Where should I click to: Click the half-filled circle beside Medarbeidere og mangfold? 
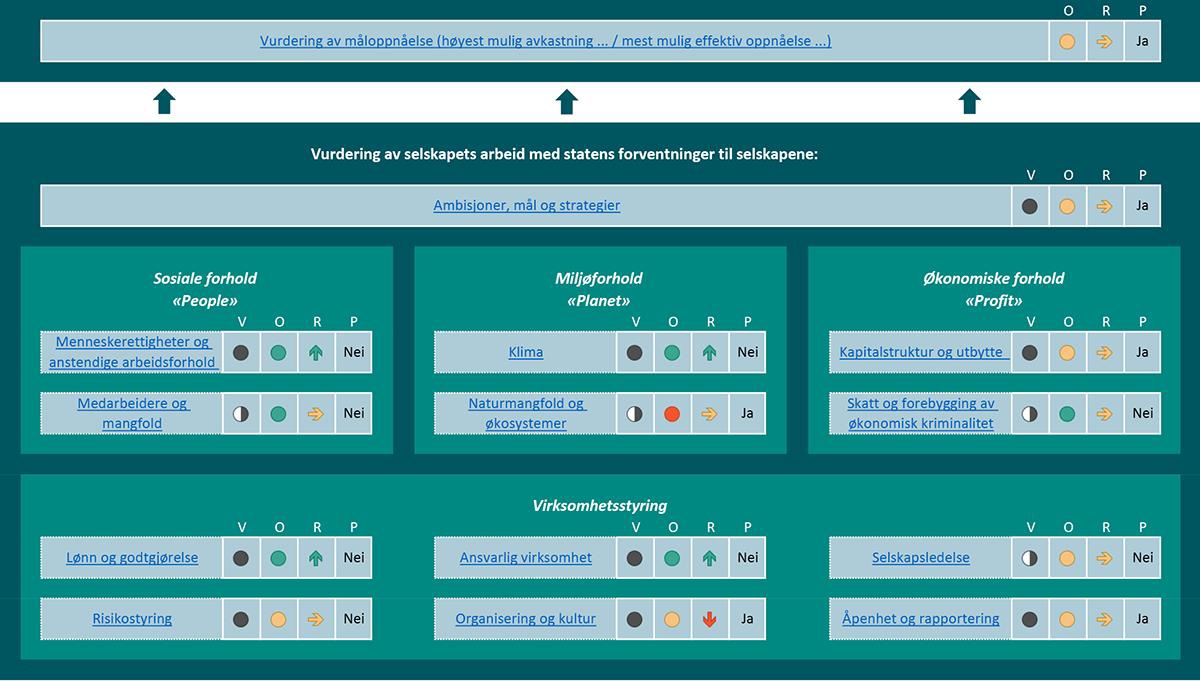point(241,413)
